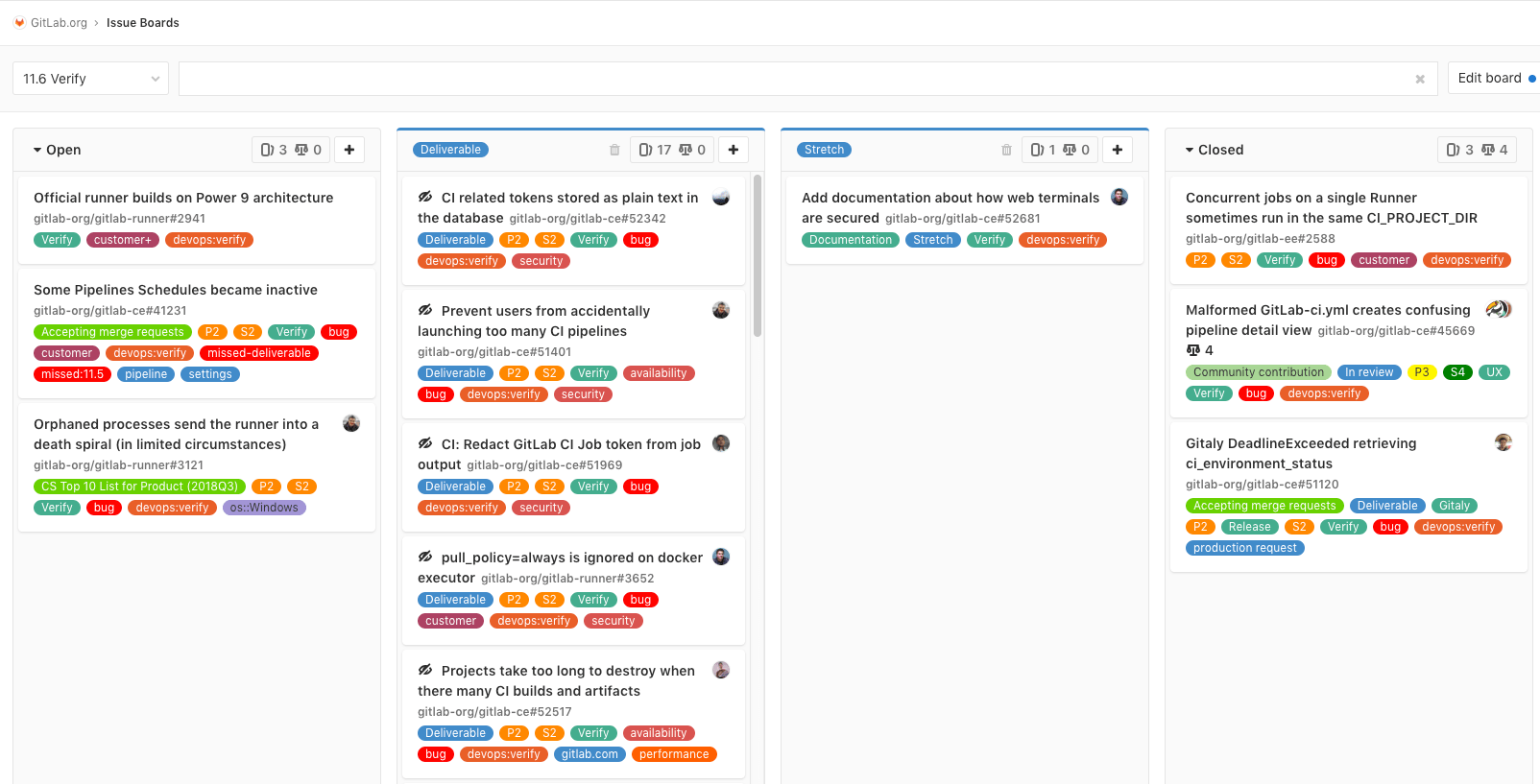Image resolution: width=1540 pixels, height=784 pixels.
Task: Click weight icon in Closed header
Action: pos(1488,150)
